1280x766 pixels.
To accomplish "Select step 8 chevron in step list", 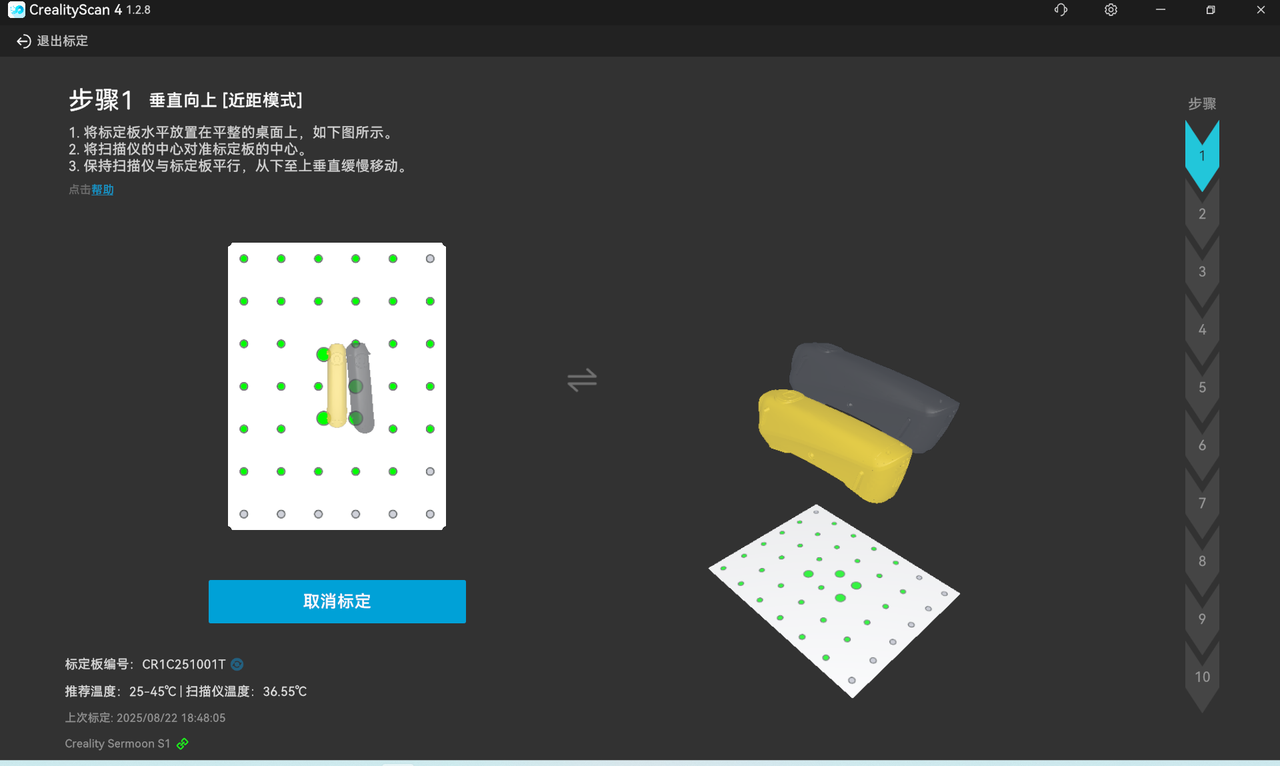I will tap(1202, 561).
